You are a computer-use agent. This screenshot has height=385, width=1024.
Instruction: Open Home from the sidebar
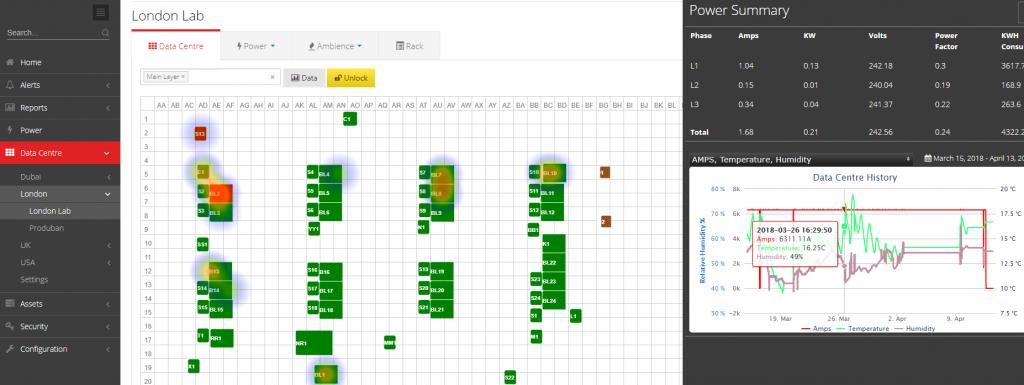[x=31, y=63]
